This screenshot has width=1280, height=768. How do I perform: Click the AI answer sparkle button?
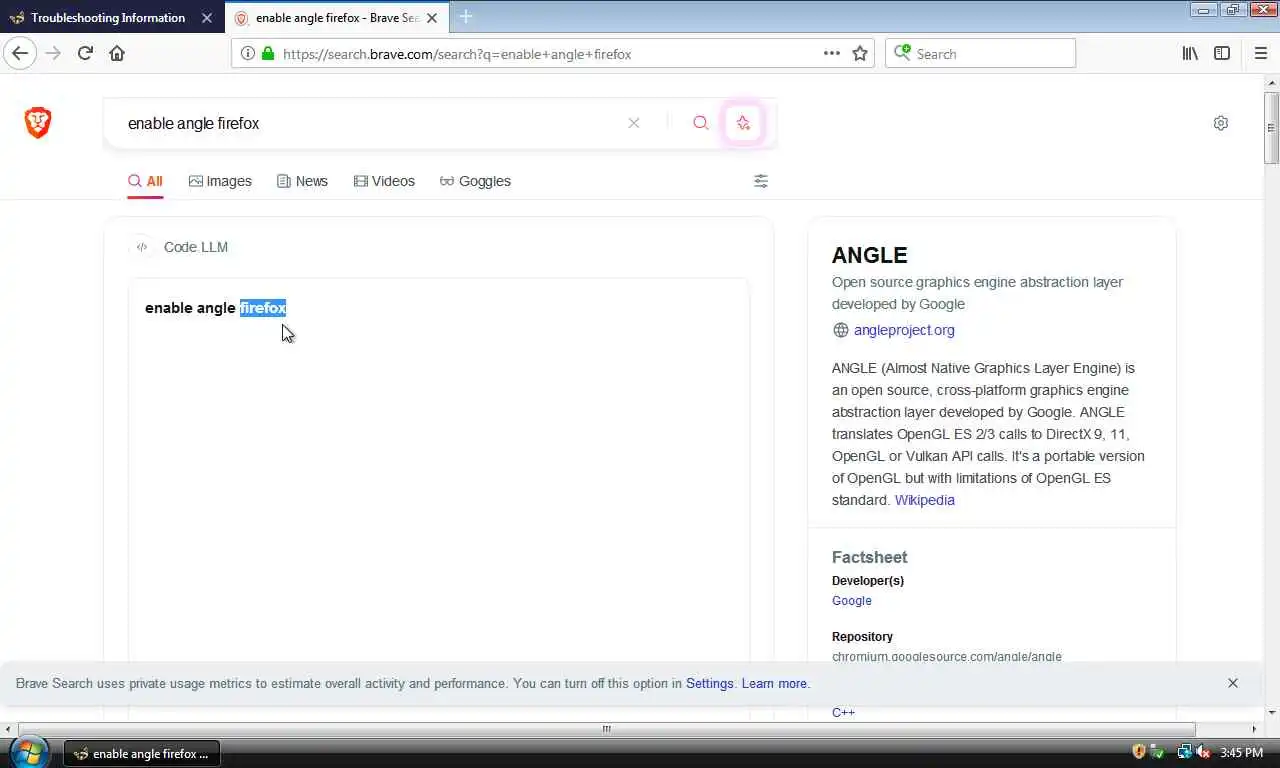tap(743, 123)
